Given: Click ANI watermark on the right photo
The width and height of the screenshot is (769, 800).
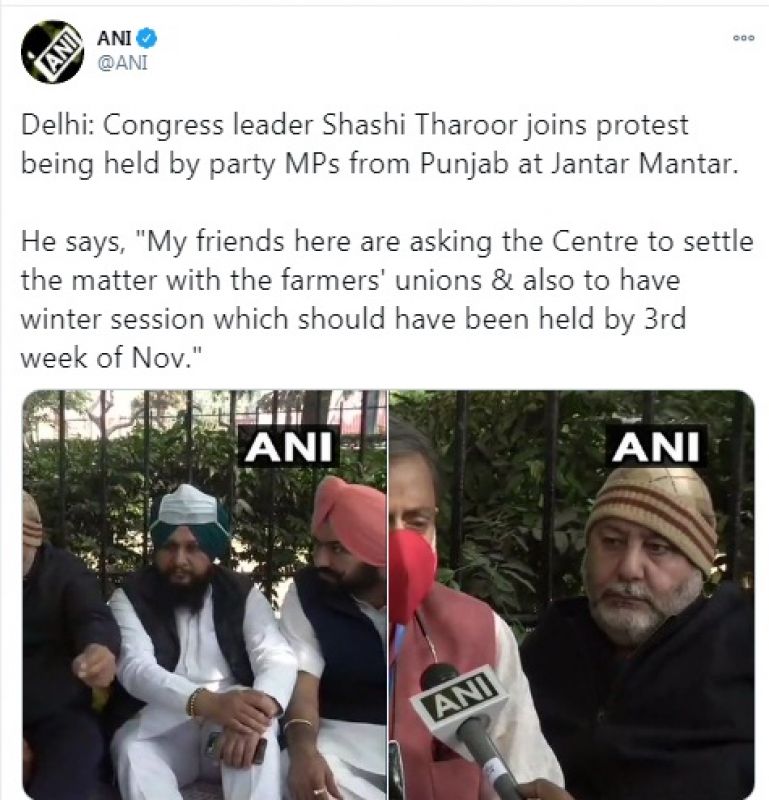Looking at the screenshot, I should 656,446.
